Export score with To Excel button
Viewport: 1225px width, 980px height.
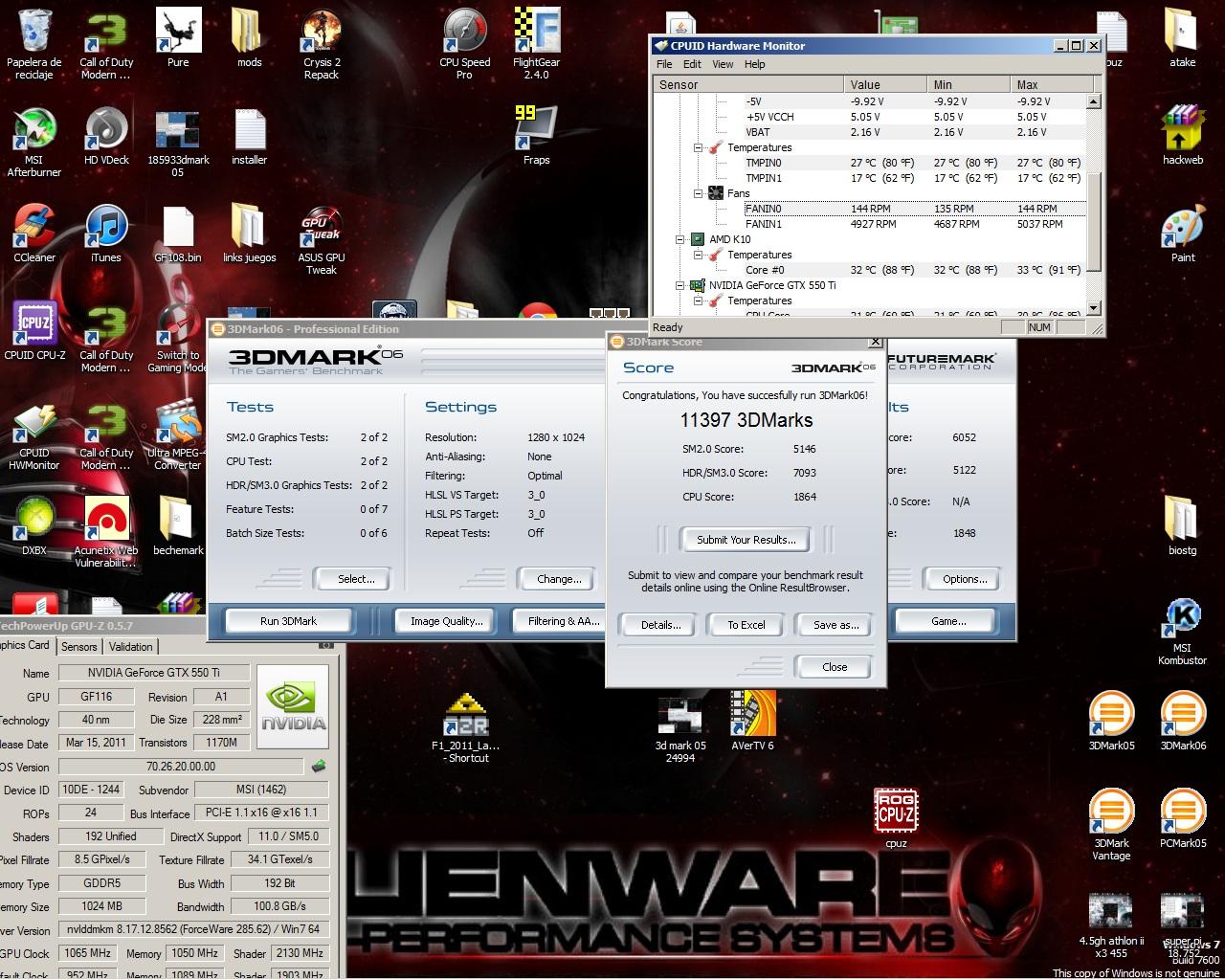pyautogui.click(x=746, y=625)
